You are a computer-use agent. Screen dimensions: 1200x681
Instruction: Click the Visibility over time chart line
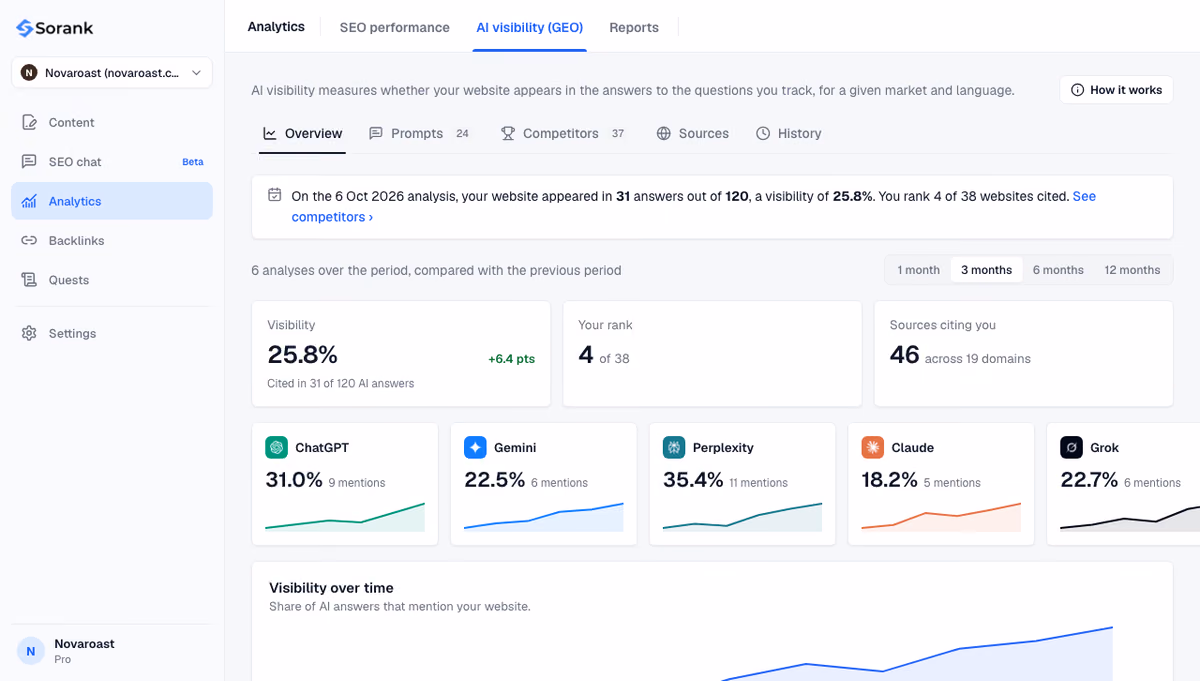click(x=917, y=654)
